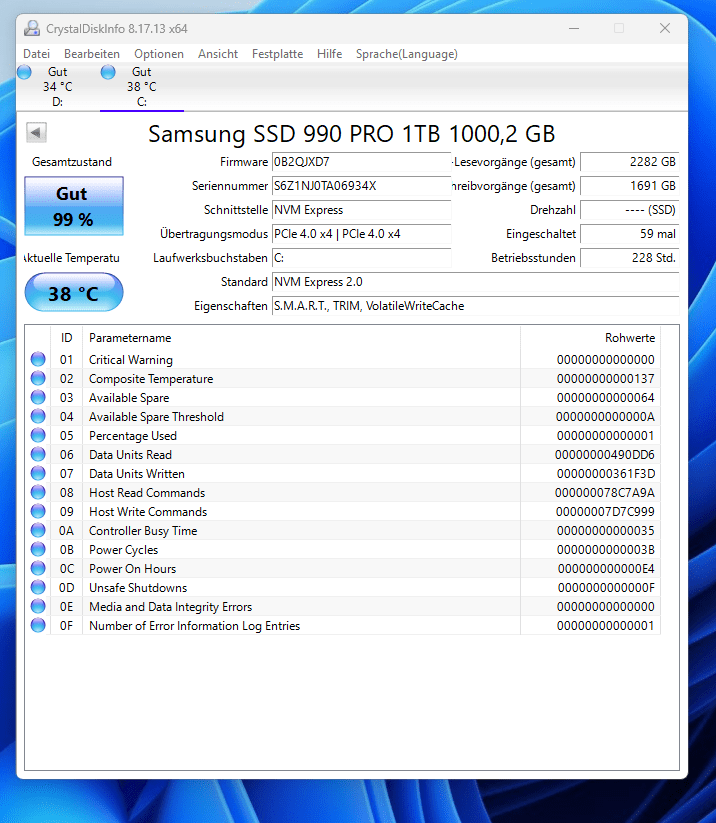
Task: Open the Festplatte menu
Action: pos(277,54)
